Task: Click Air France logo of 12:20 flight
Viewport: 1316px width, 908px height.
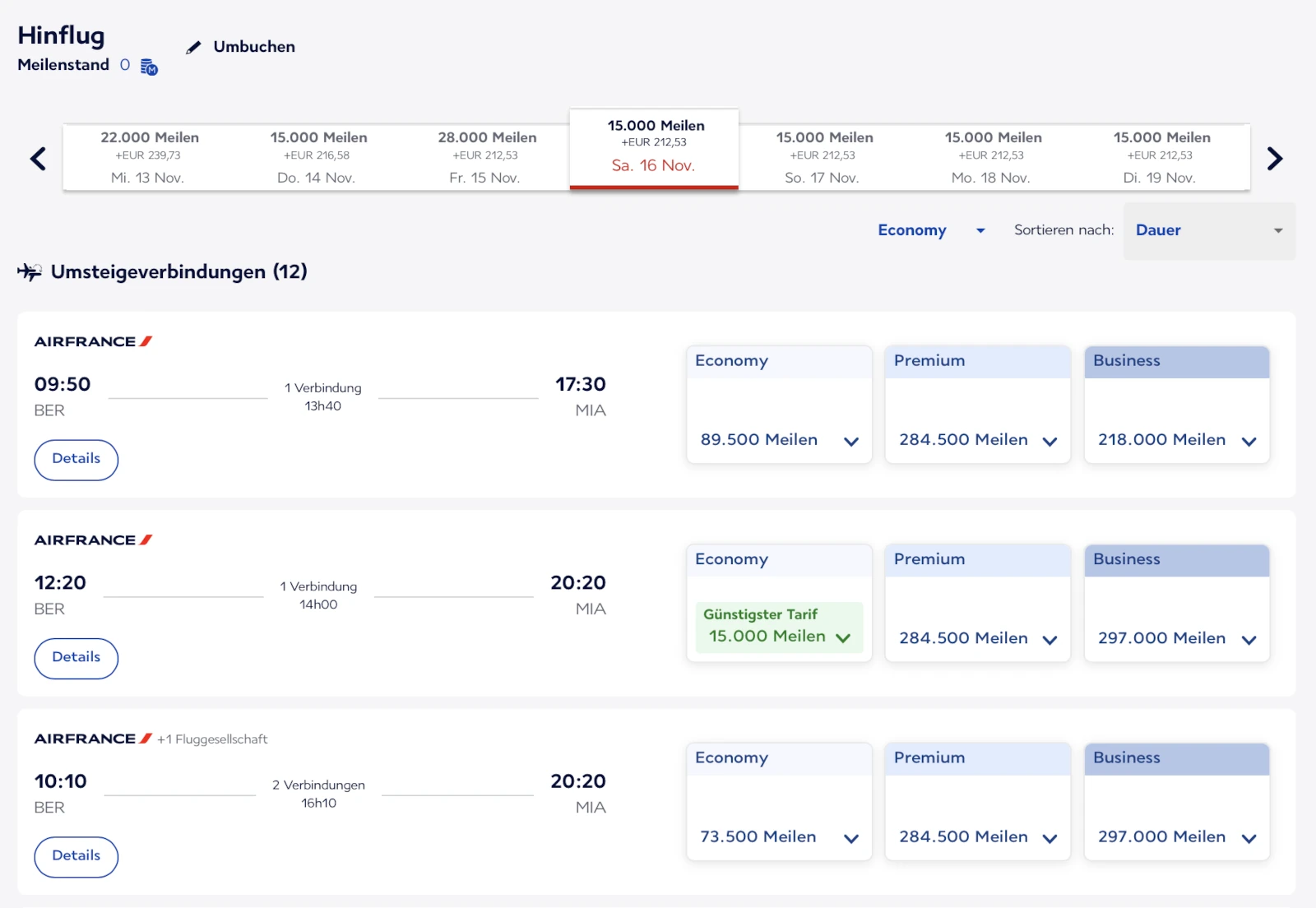Action: (x=93, y=540)
